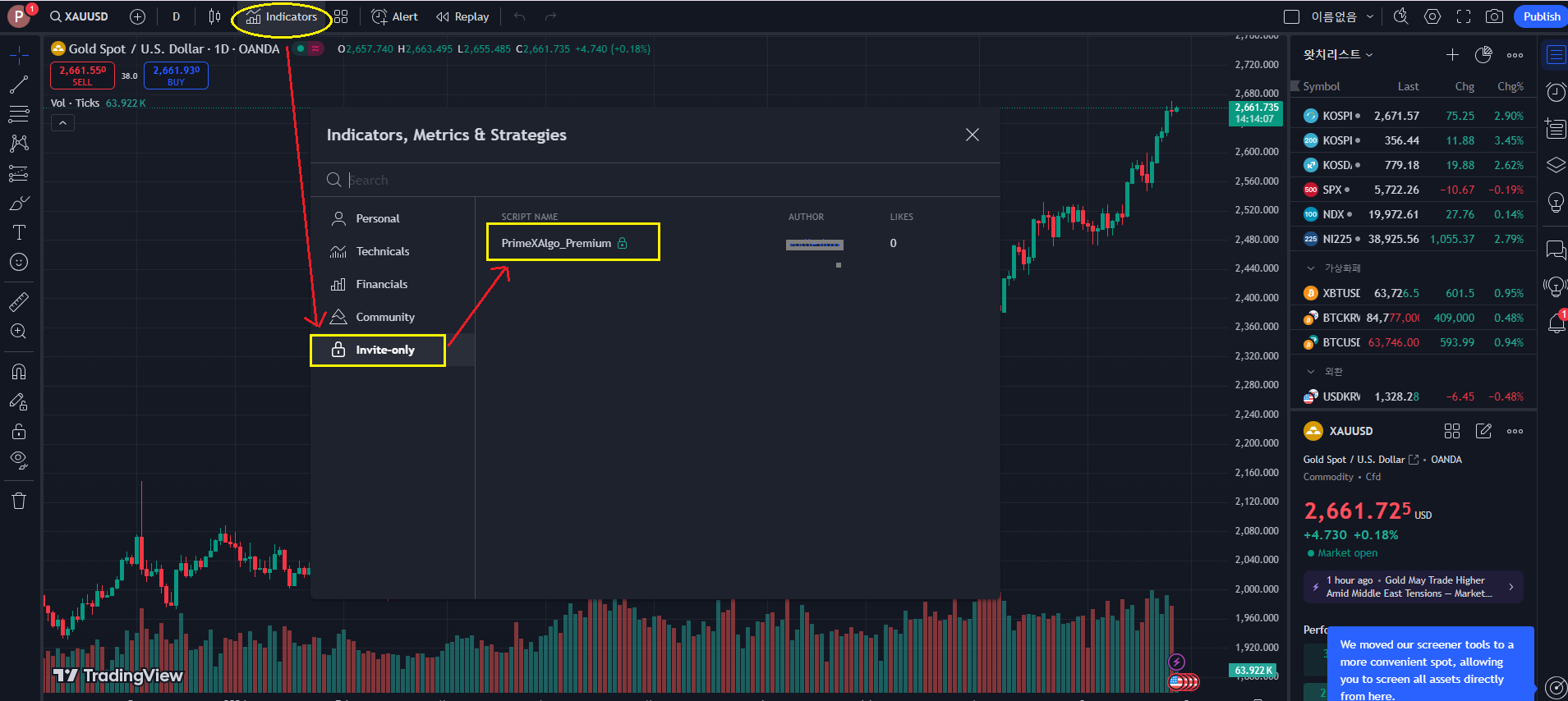
Task: Select the XBTUSD row in watchlist
Action: pyautogui.click(x=1414, y=293)
